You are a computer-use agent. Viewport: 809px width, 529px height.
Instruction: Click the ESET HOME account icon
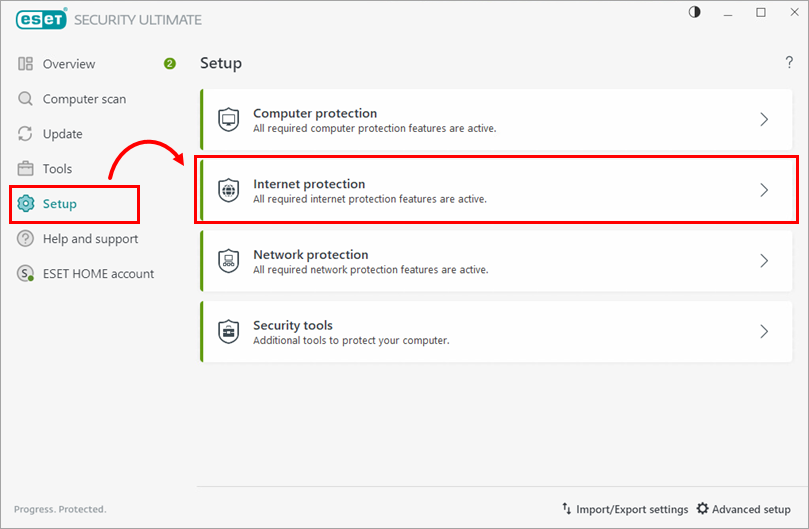coord(26,274)
